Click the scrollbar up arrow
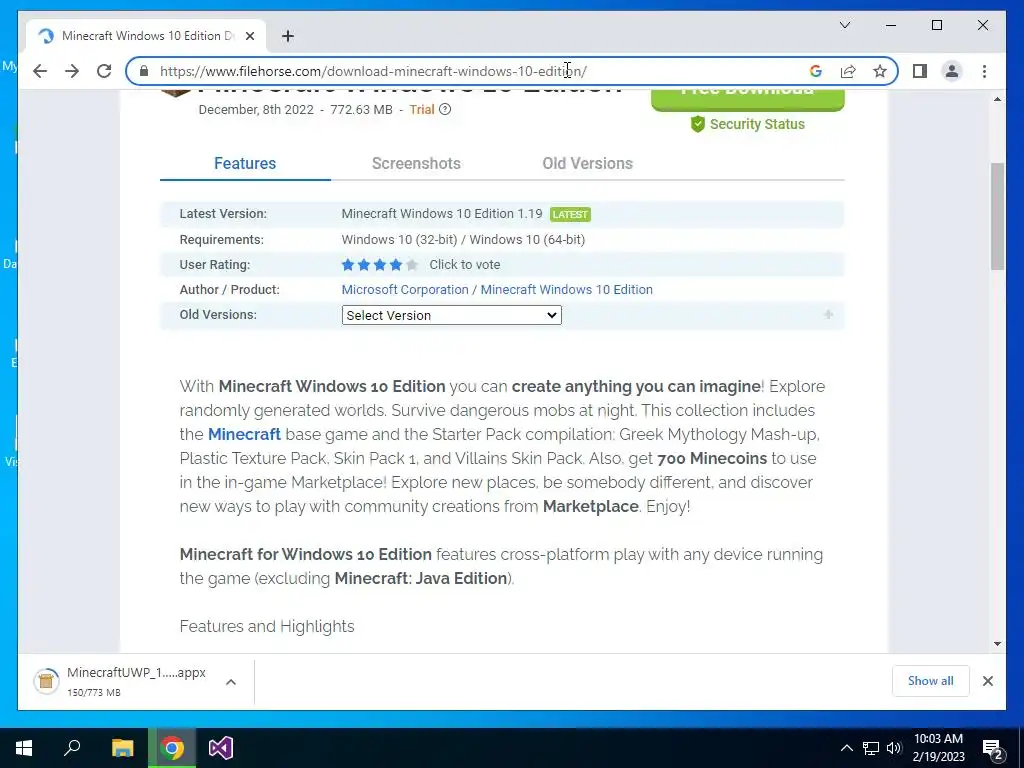 [997, 99]
